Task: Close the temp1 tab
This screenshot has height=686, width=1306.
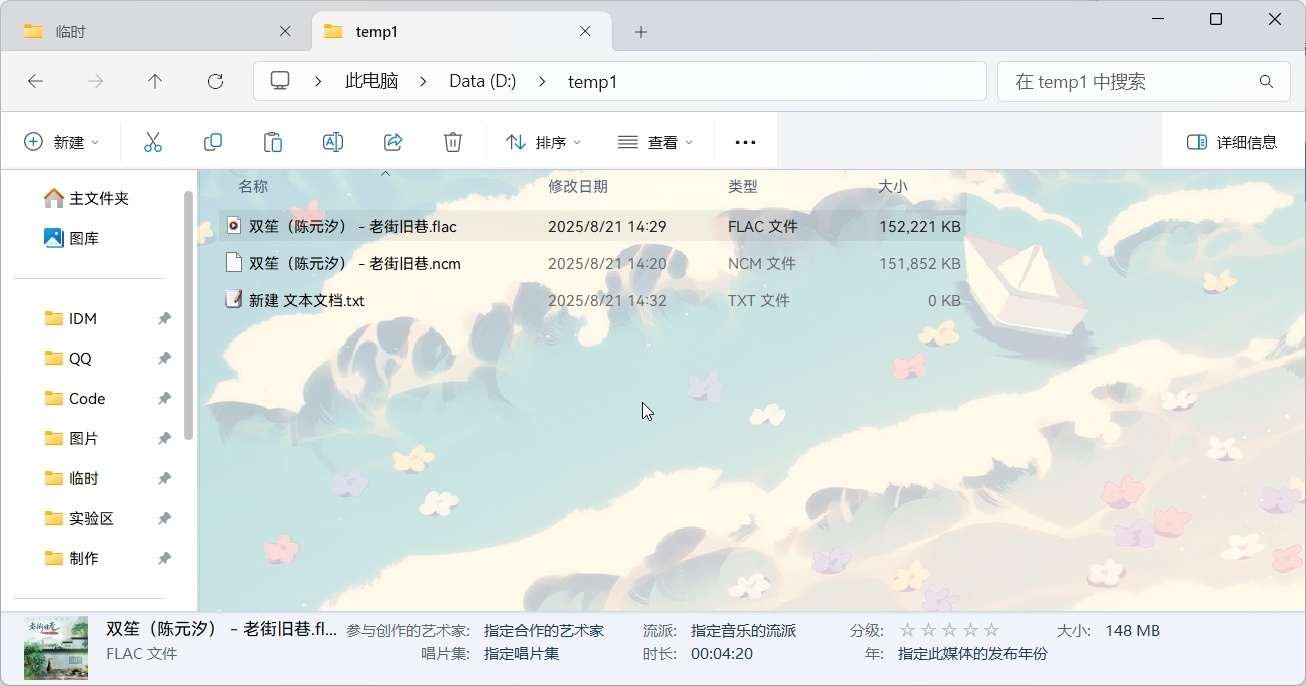Action: coord(585,32)
